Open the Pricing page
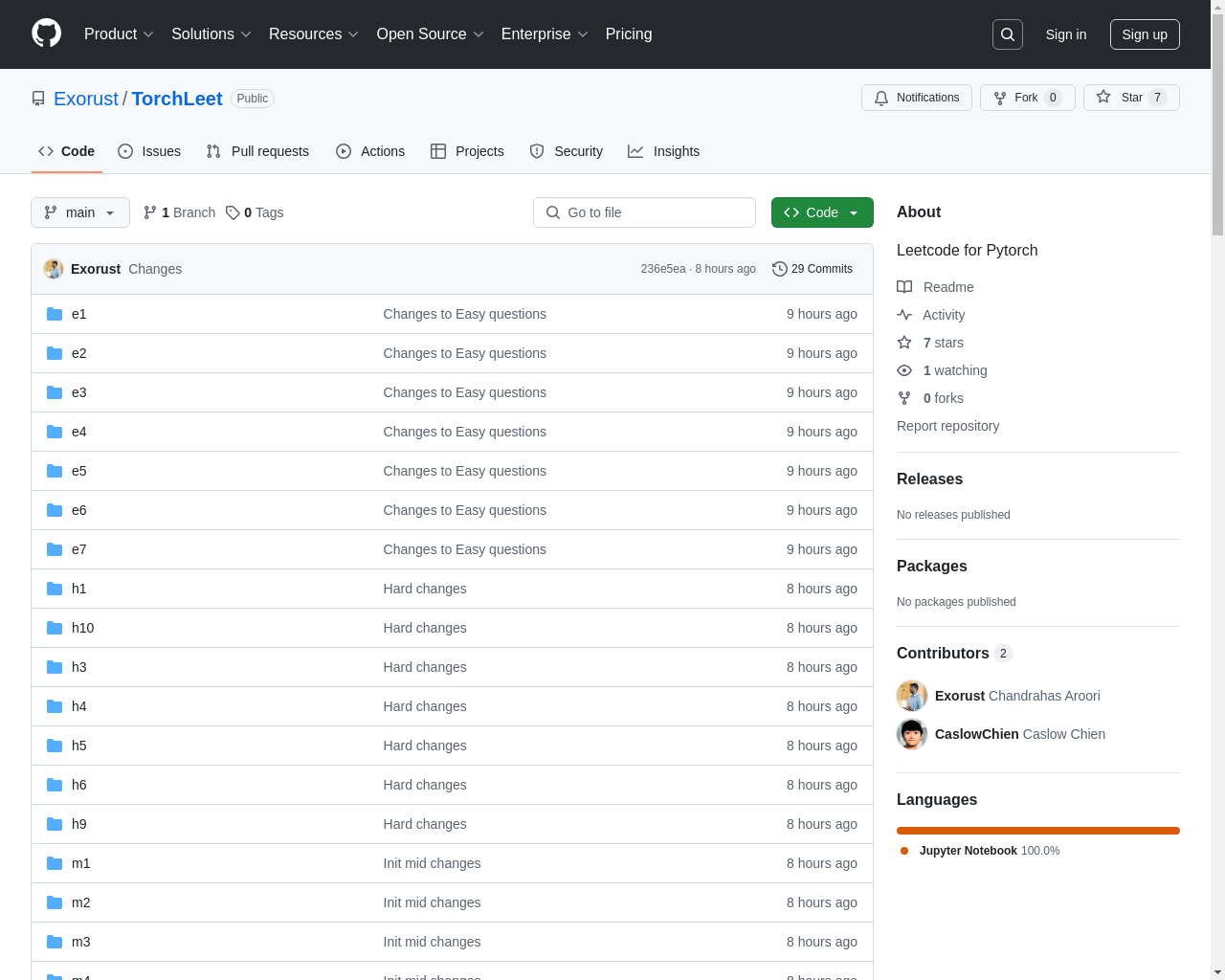This screenshot has width=1225, height=980. [x=629, y=34]
